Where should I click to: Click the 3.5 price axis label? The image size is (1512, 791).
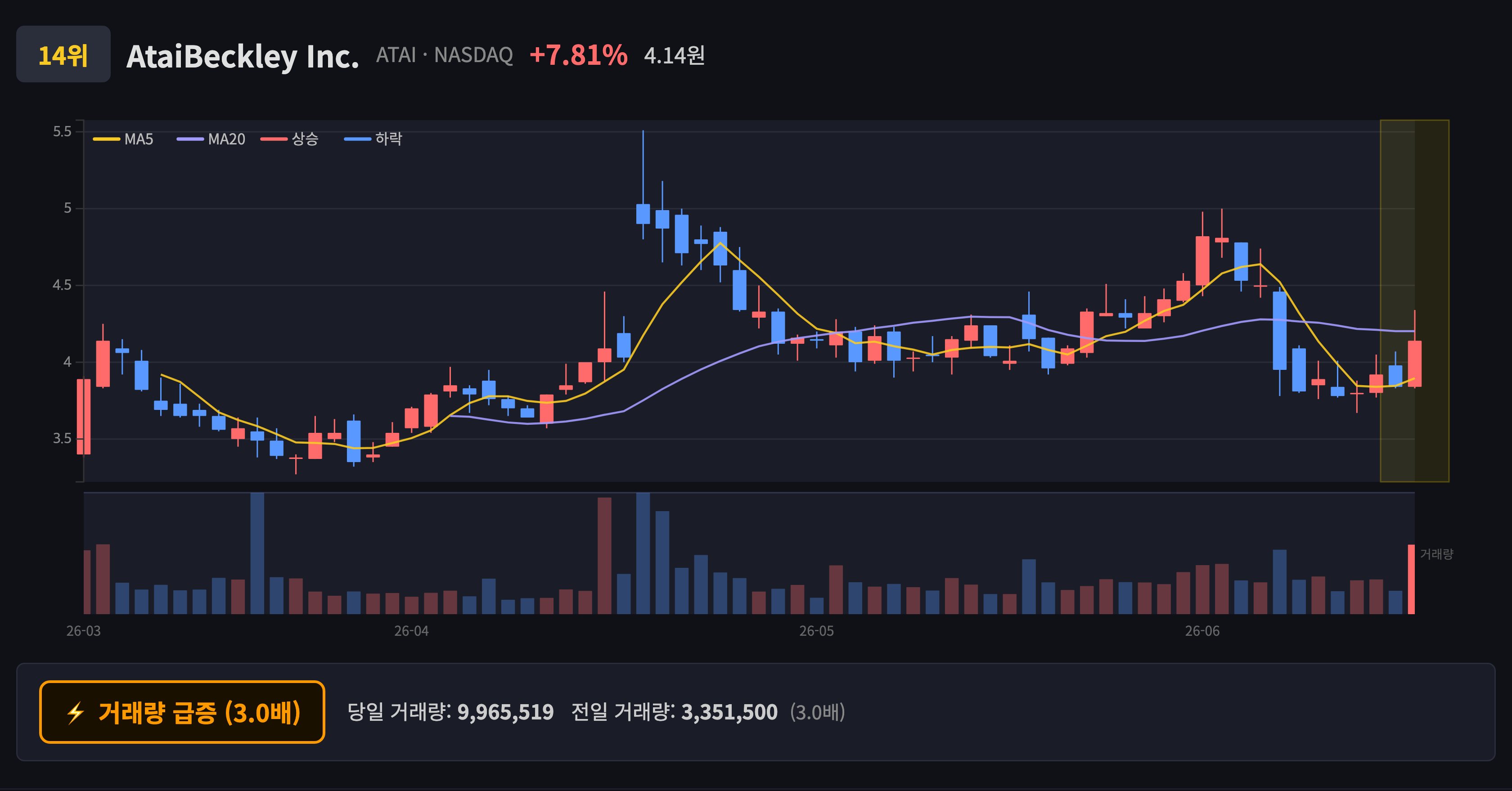pyautogui.click(x=62, y=438)
